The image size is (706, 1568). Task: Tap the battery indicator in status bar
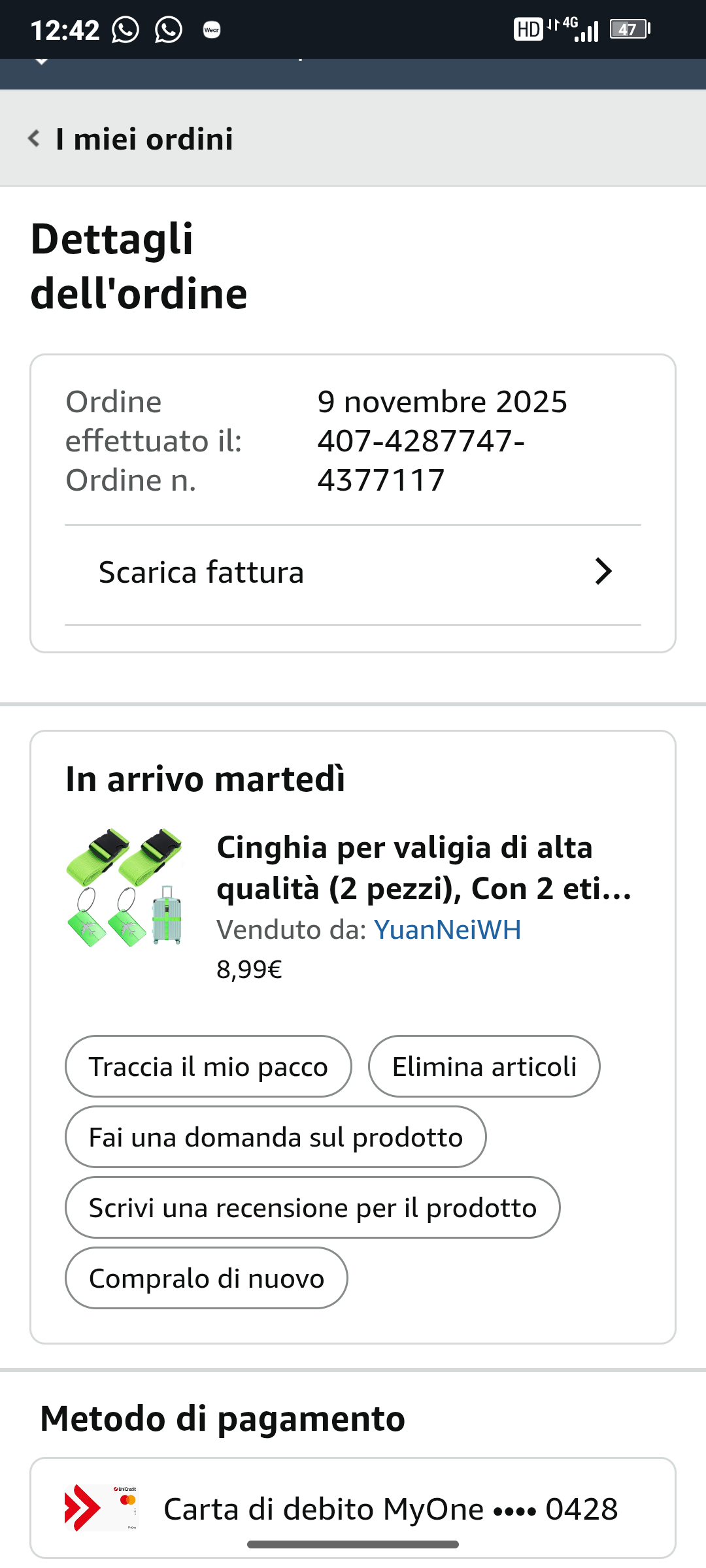[x=630, y=29]
